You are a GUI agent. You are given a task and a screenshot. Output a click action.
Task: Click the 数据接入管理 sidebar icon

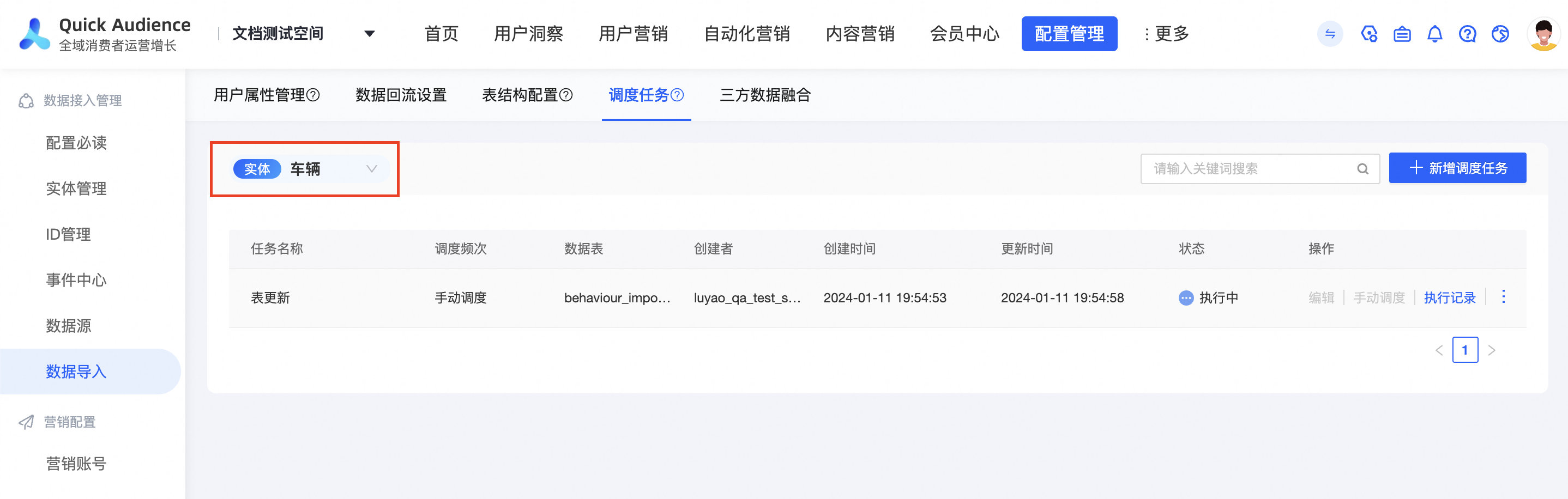coord(26,100)
